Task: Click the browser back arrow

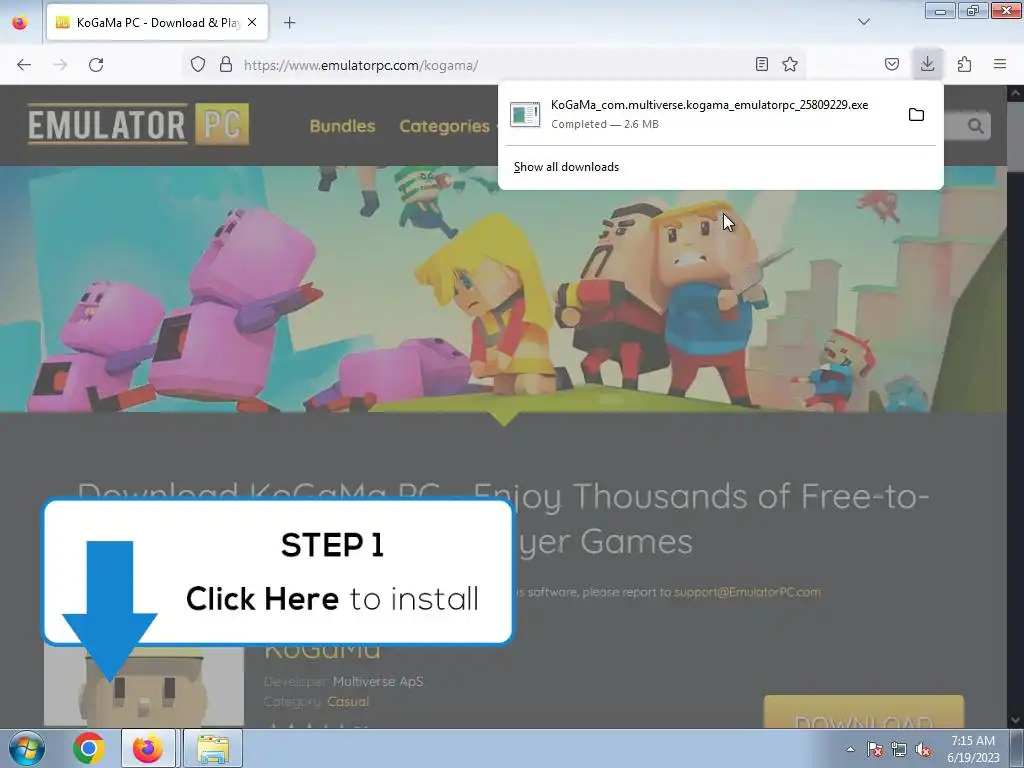Action: pos(24,65)
